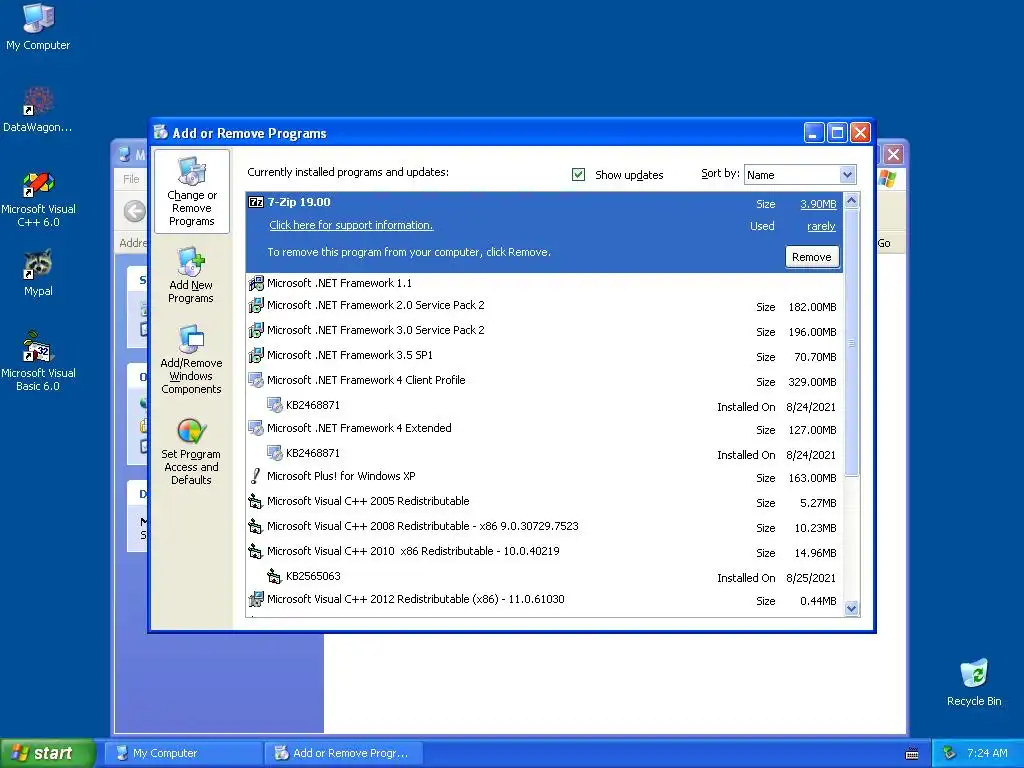Select Visual C++ 2010 x86 Redistributable 10.0.40219
The height and width of the screenshot is (768, 1024).
[x=545, y=552]
